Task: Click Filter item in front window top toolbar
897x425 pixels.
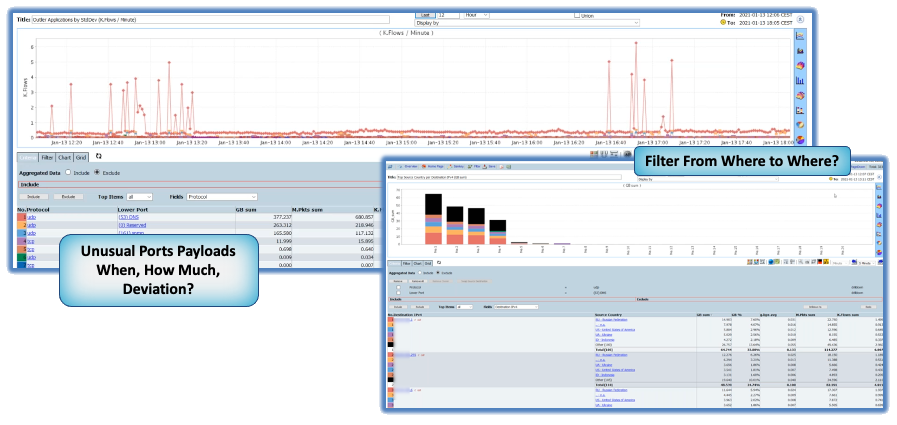Action: coord(474,166)
